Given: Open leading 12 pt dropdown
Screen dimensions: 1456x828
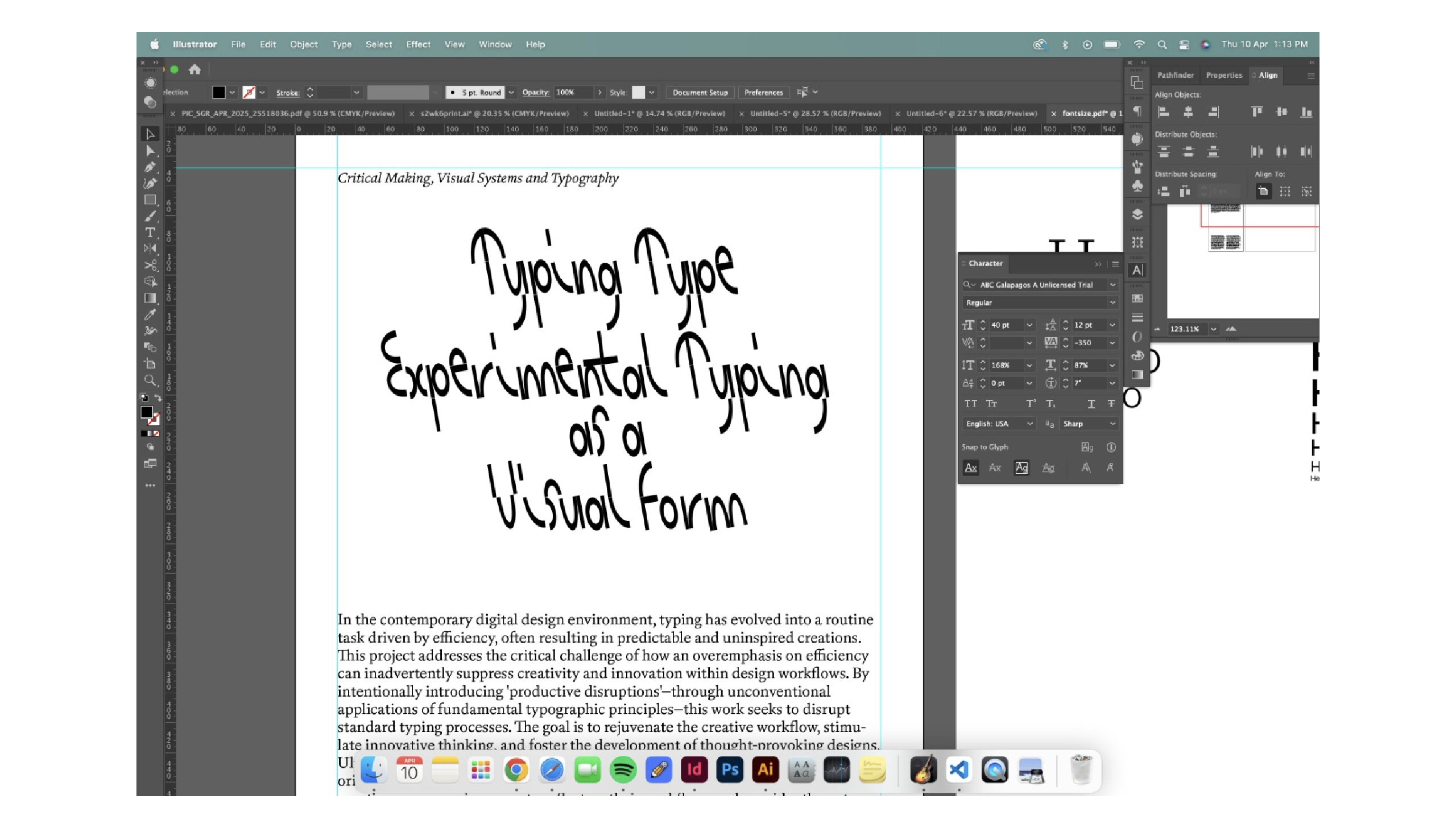Looking at the screenshot, I should (1112, 325).
